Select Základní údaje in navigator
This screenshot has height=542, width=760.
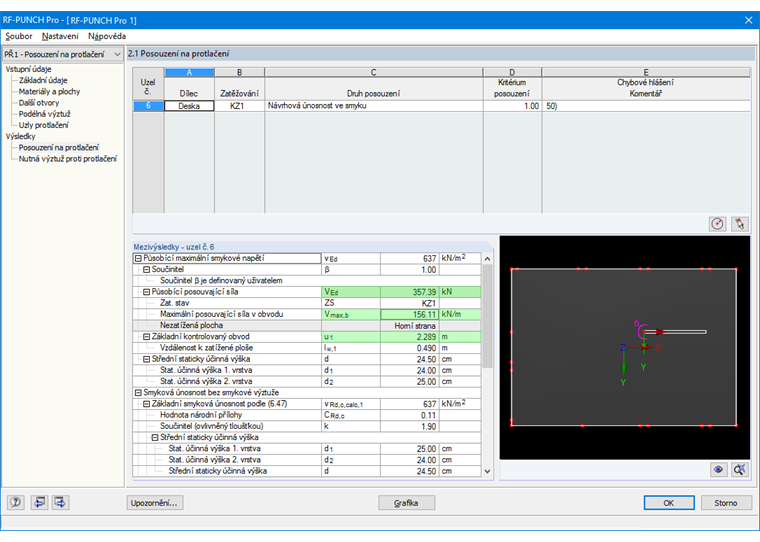tap(43, 80)
